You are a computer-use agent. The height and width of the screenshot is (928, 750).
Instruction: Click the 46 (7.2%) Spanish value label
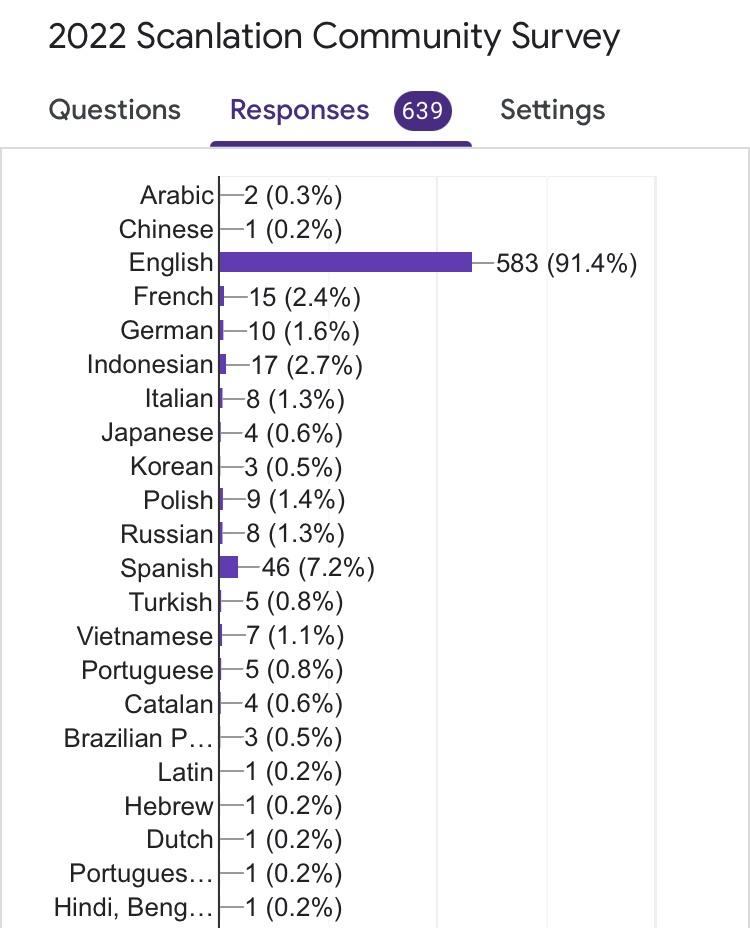318,568
